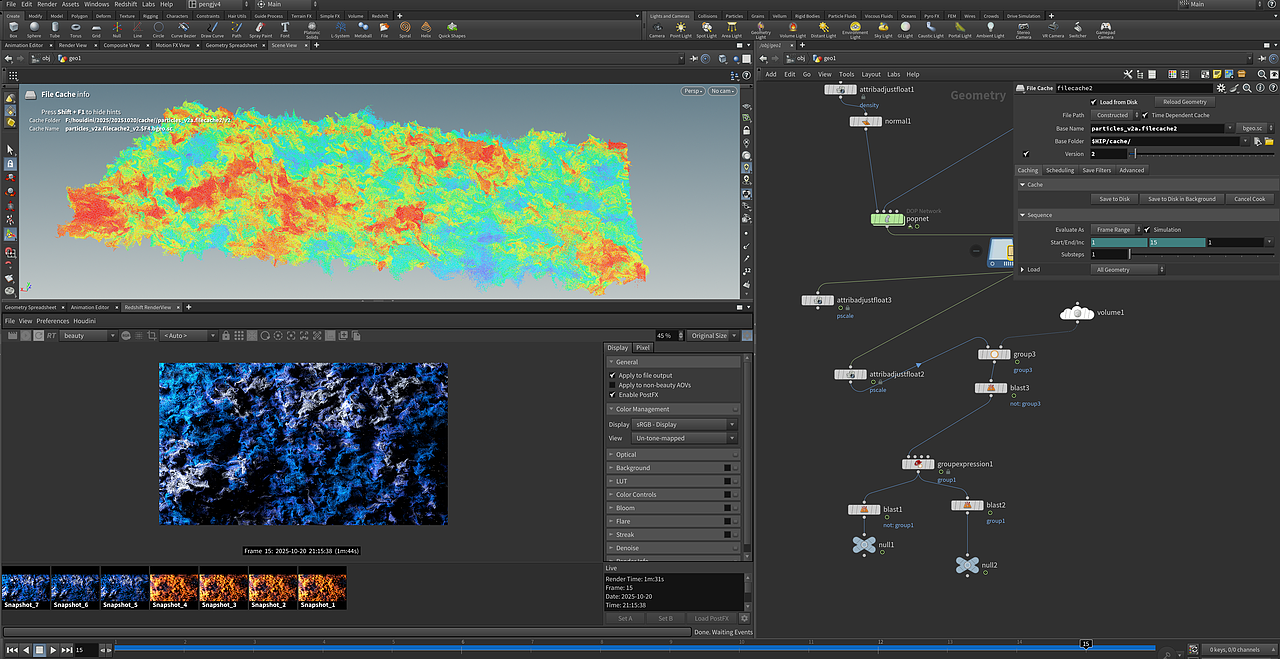
Task: Add a Spot Light
Action: pos(707,30)
